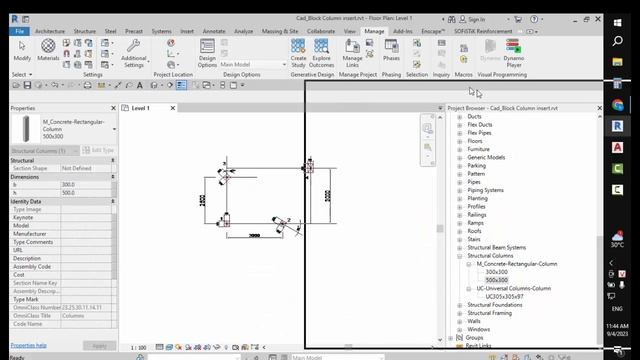This screenshot has height=360, width=640.
Task: Print from the quick access toolbar
Action: point(87,85)
